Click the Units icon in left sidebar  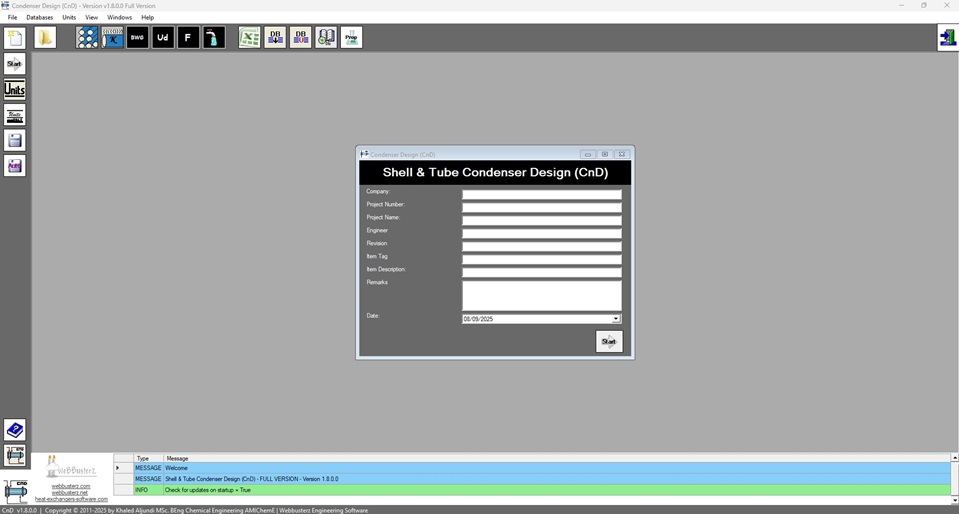[x=15, y=90]
